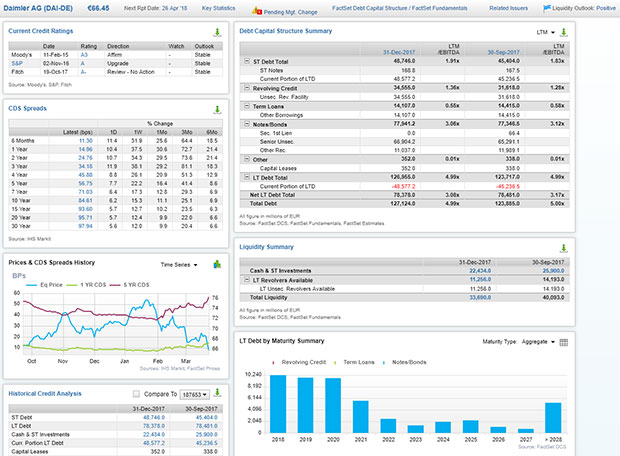Click the 5 YR CDS legend color marker
Screen dimensions: 620x456
115,285
